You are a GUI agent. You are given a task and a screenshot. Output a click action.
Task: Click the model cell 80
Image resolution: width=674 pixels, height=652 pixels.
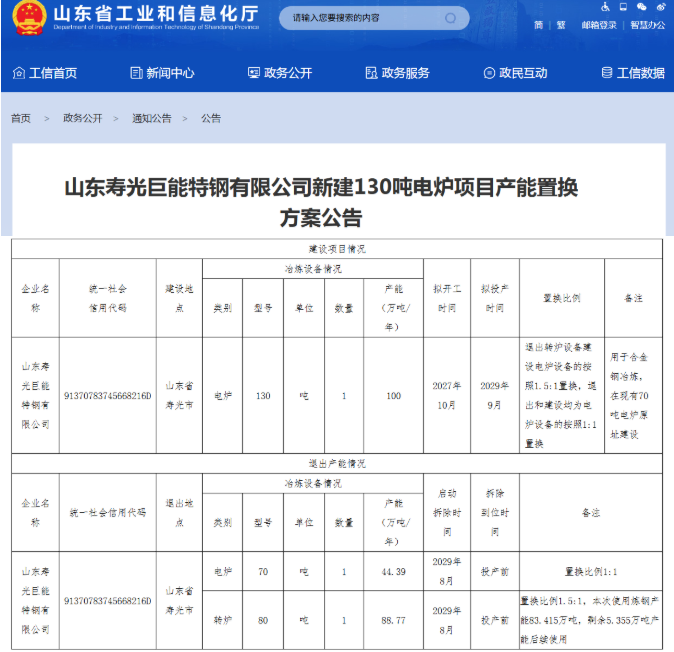(x=263, y=620)
